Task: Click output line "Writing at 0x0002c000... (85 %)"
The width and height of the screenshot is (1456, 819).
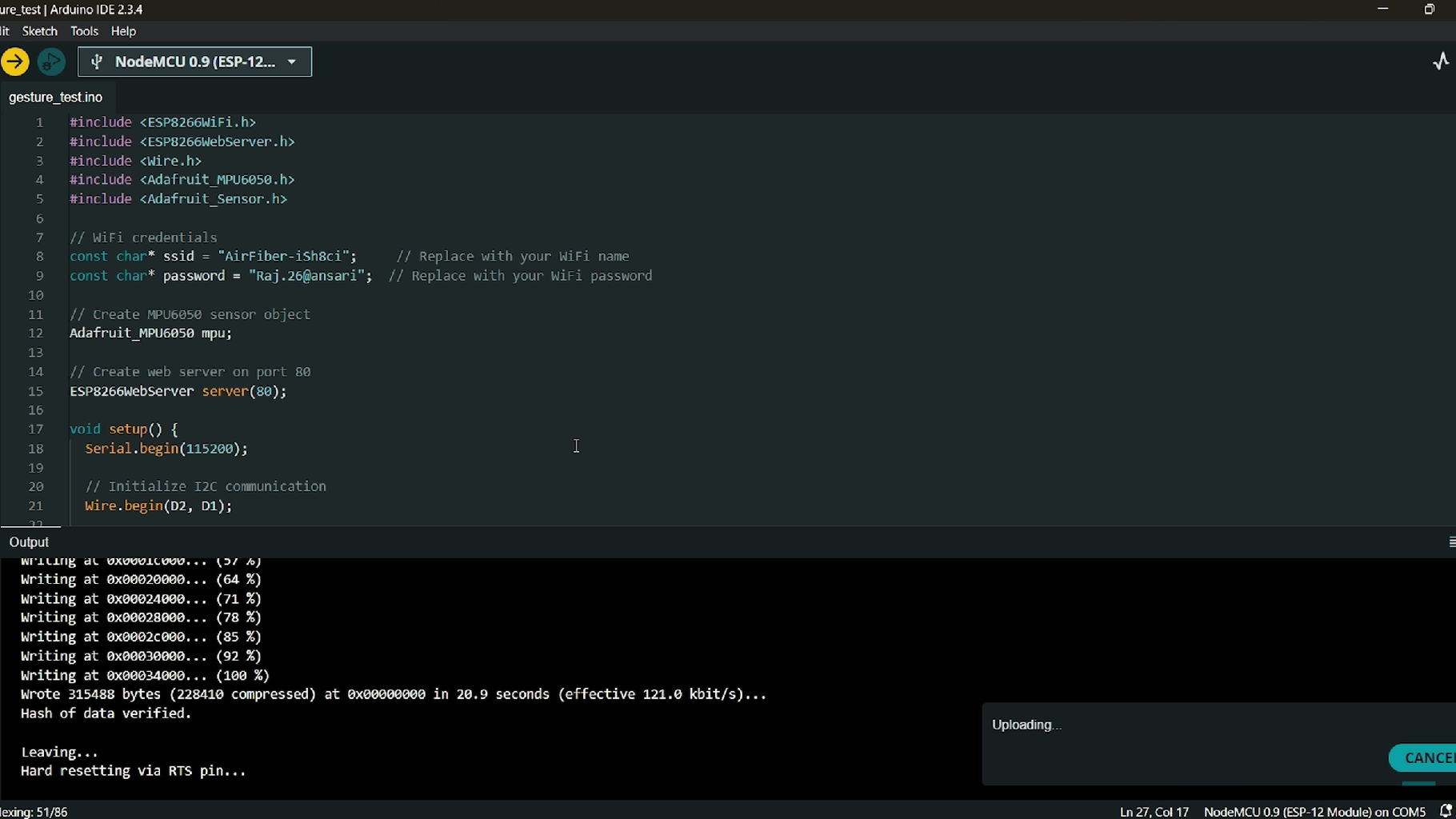Action: click(x=141, y=637)
